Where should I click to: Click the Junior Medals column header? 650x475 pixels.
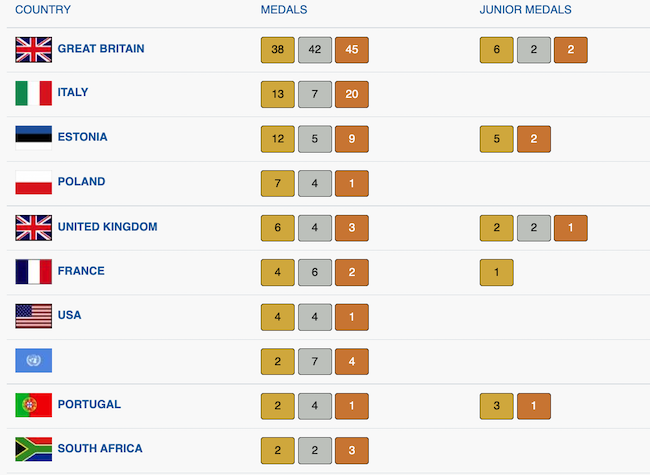525,10
